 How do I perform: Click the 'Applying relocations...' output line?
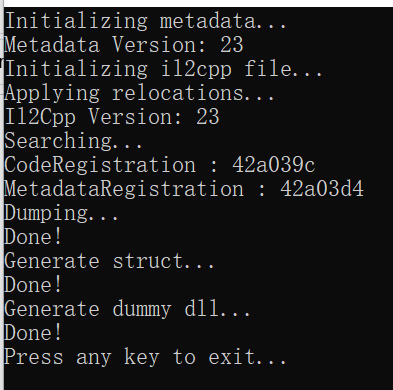pos(139,93)
